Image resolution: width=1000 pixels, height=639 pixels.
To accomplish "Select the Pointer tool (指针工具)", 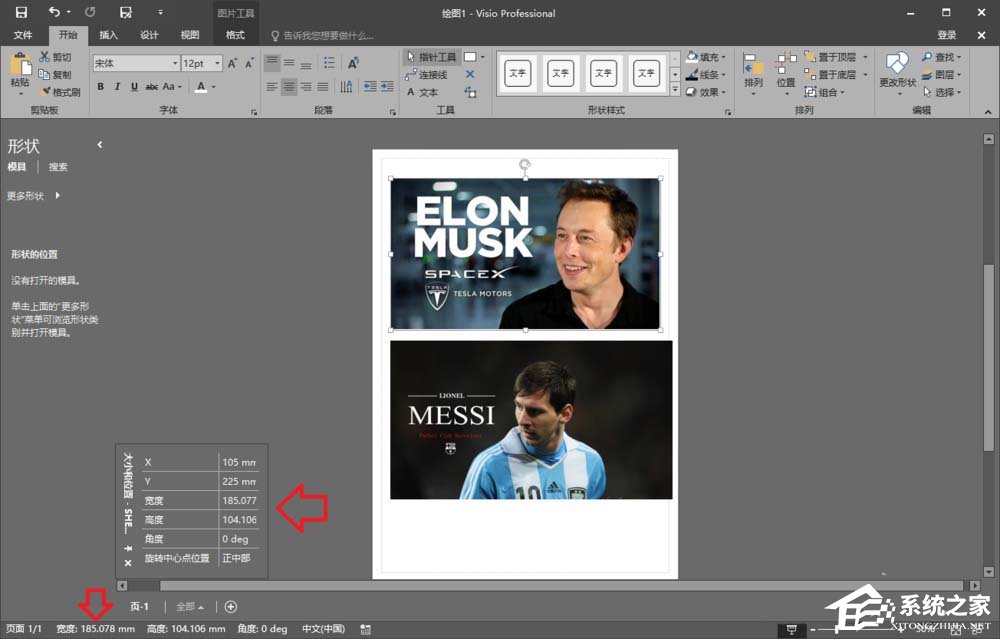I will [x=431, y=57].
